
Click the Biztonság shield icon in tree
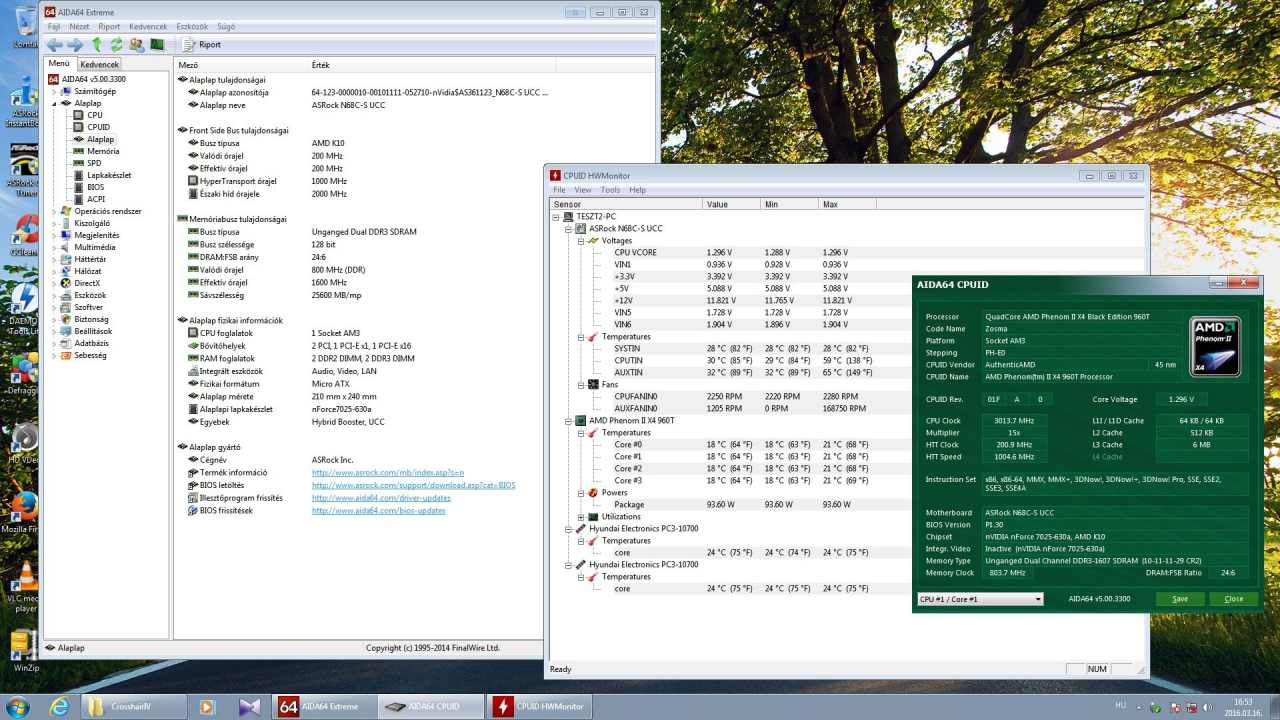(x=66, y=319)
